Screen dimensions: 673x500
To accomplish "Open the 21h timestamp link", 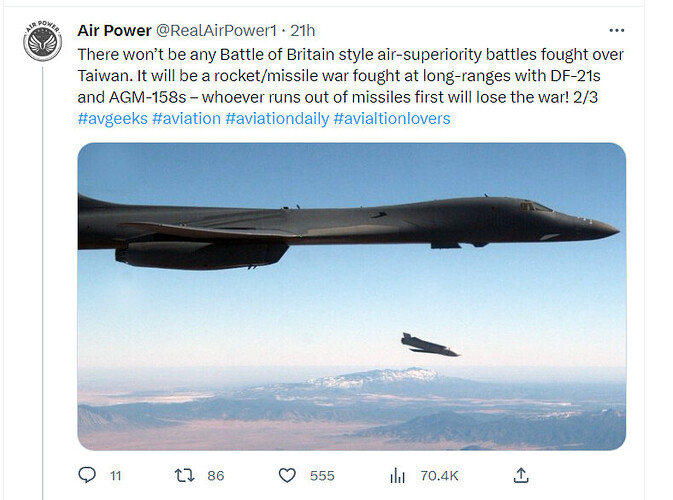I will 301,30.
